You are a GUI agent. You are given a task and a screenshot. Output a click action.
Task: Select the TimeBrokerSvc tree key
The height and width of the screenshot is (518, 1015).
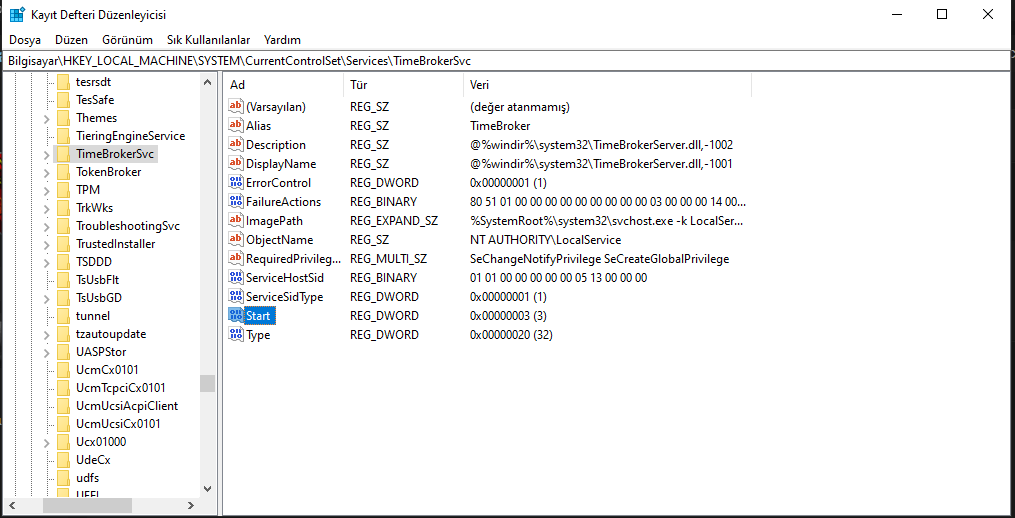point(115,154)
